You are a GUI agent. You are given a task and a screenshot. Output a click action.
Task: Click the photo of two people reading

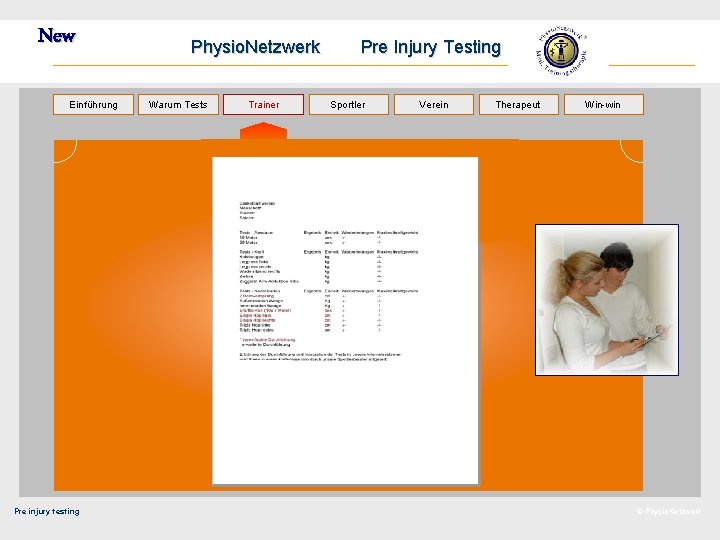tap(607, 300)
